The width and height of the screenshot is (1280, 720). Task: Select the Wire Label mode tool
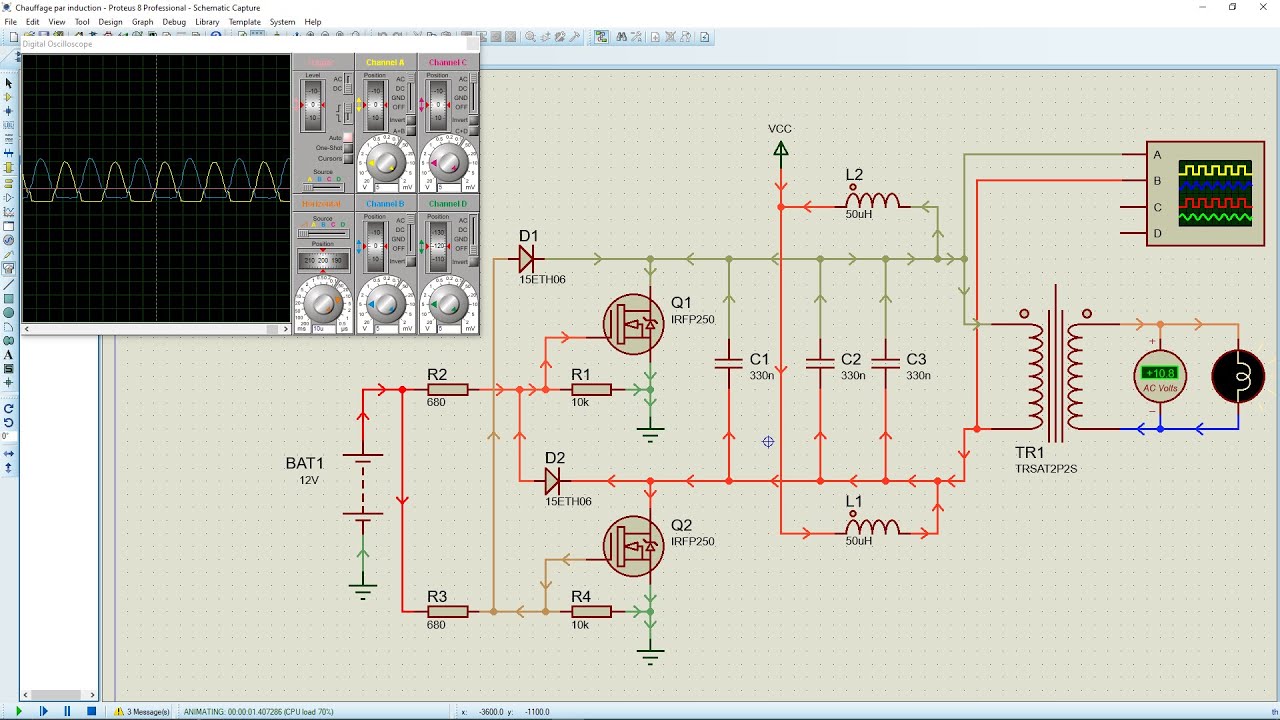tap(9, 125)
